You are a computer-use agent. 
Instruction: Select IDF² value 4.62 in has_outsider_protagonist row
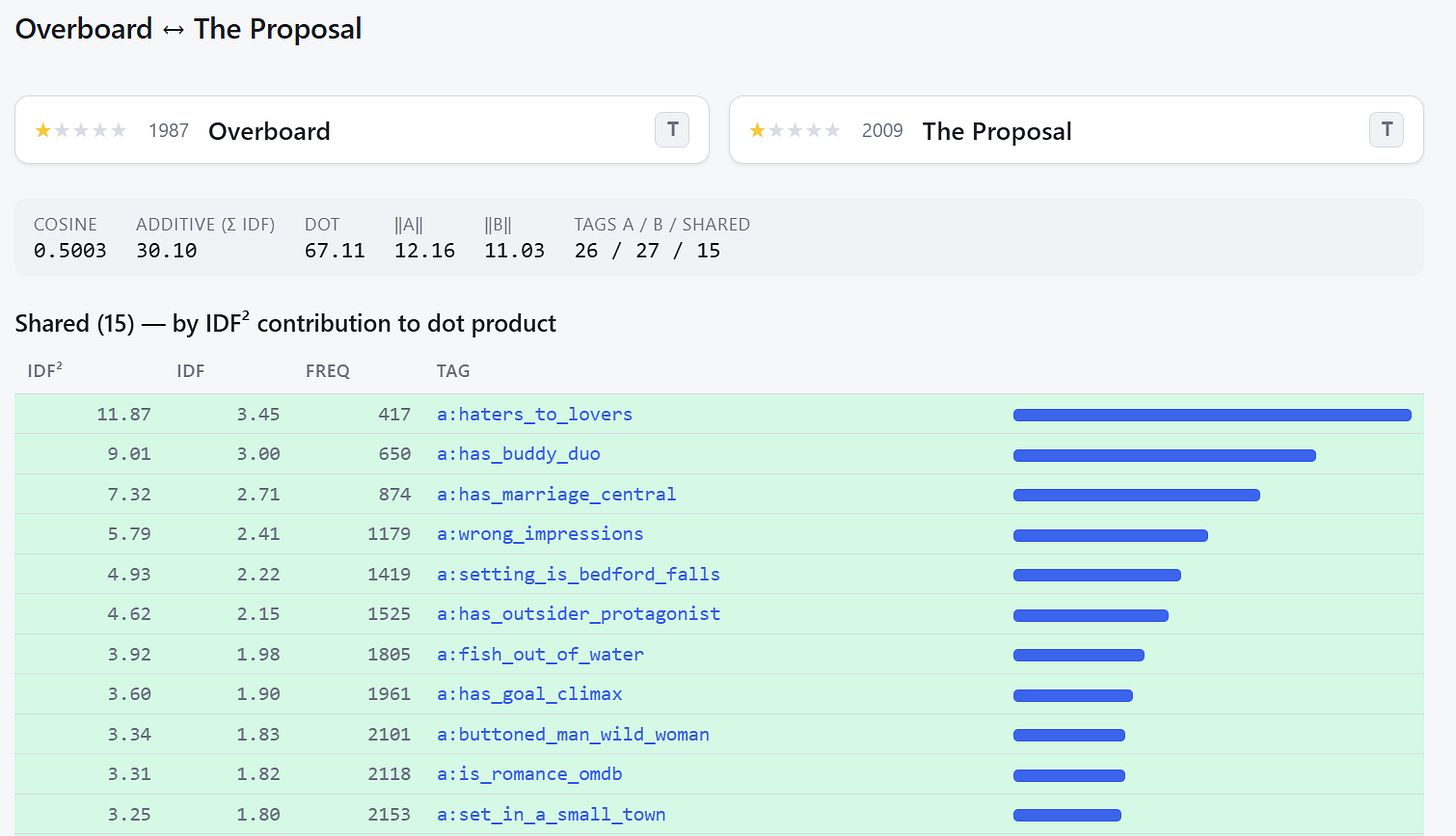pyautogui.click(x=130, y=614)
